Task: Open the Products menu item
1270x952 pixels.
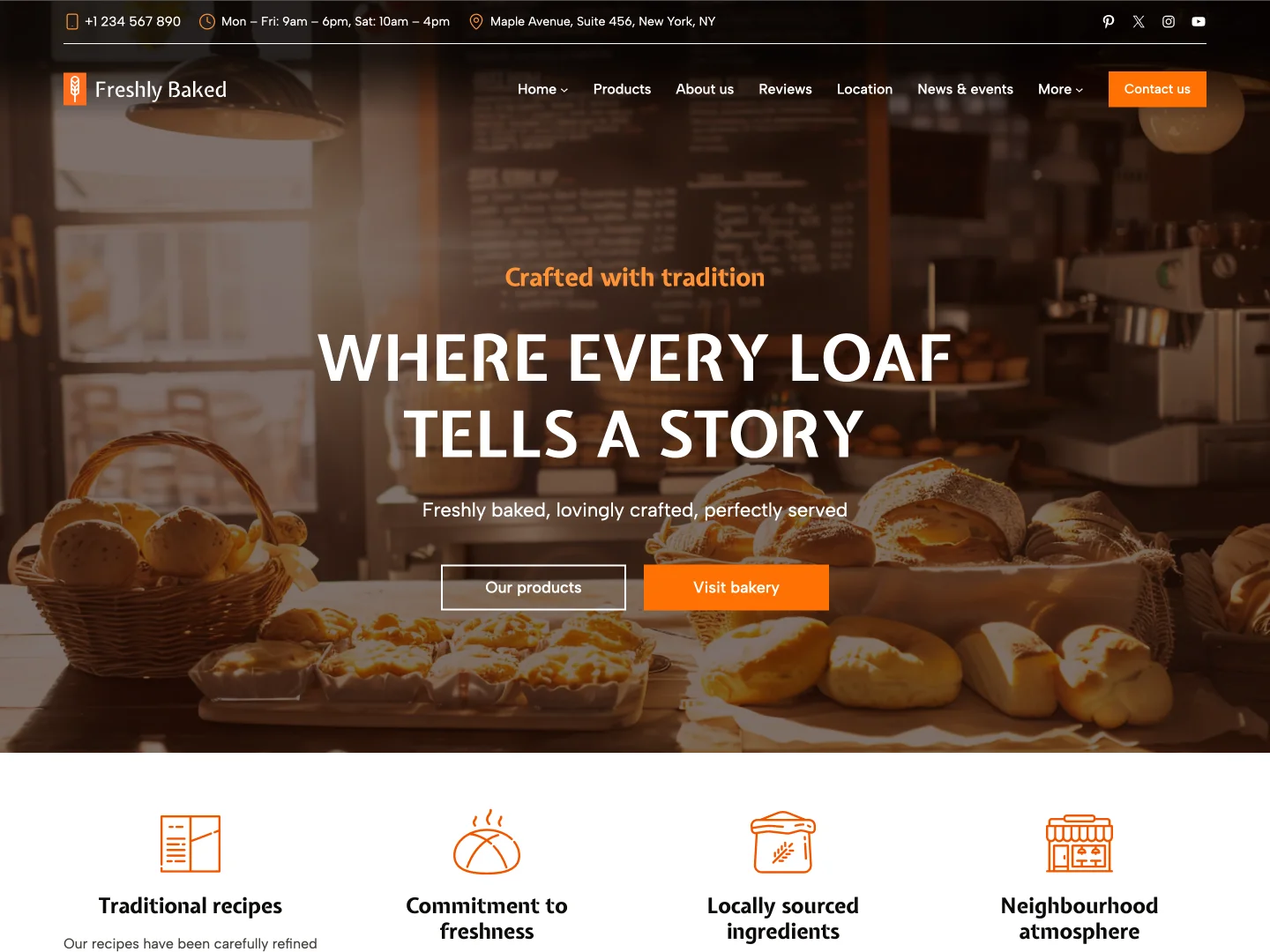Action: tap(622, 89)
